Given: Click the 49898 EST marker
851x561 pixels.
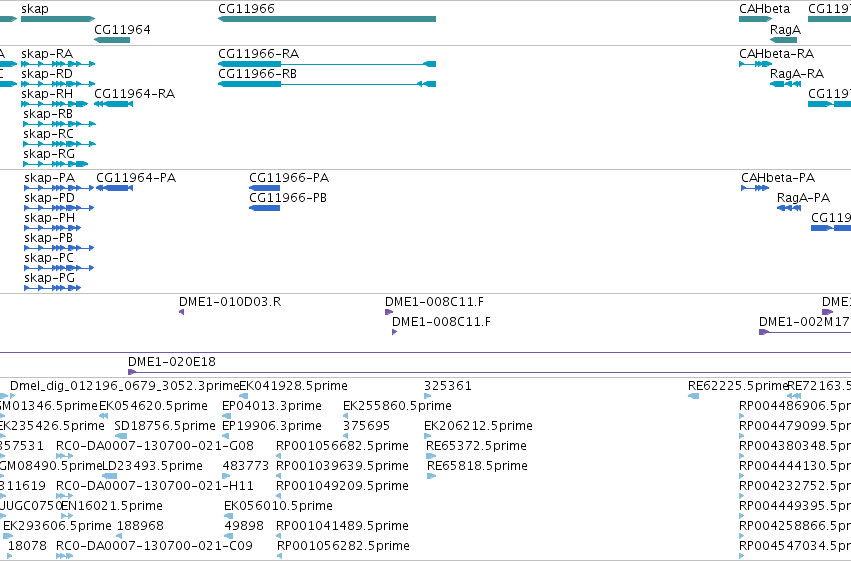Looking at the screenshot, I should pos(228,536).
